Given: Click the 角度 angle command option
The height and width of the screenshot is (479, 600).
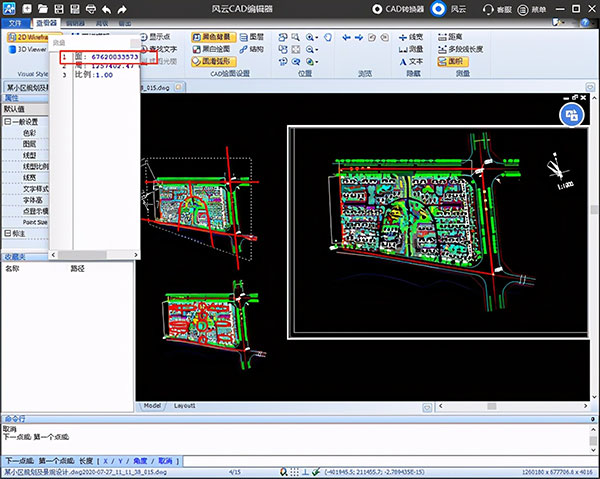Looking at the screenshot, I should 140,461.
